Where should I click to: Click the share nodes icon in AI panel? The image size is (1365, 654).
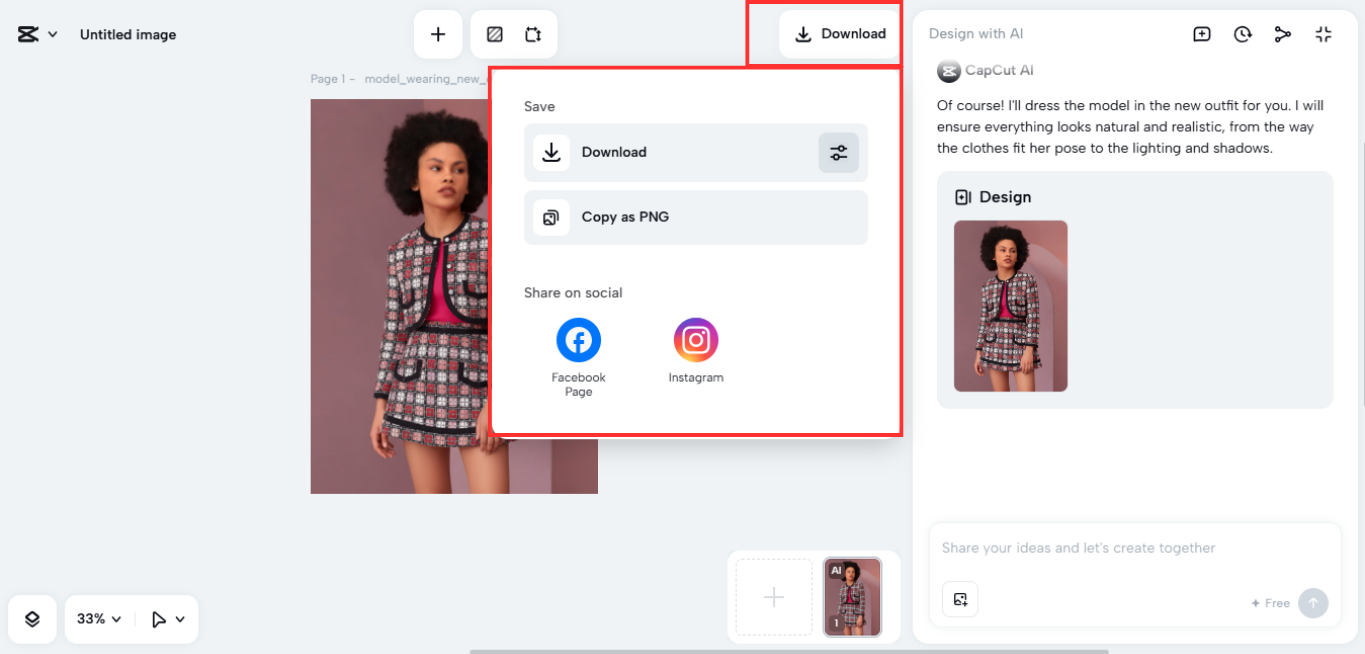click(1282, 34)
